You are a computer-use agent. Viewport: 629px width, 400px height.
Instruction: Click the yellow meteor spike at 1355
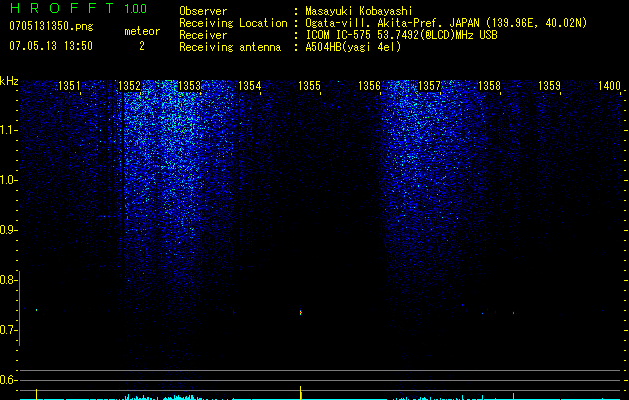click(300, 393)
